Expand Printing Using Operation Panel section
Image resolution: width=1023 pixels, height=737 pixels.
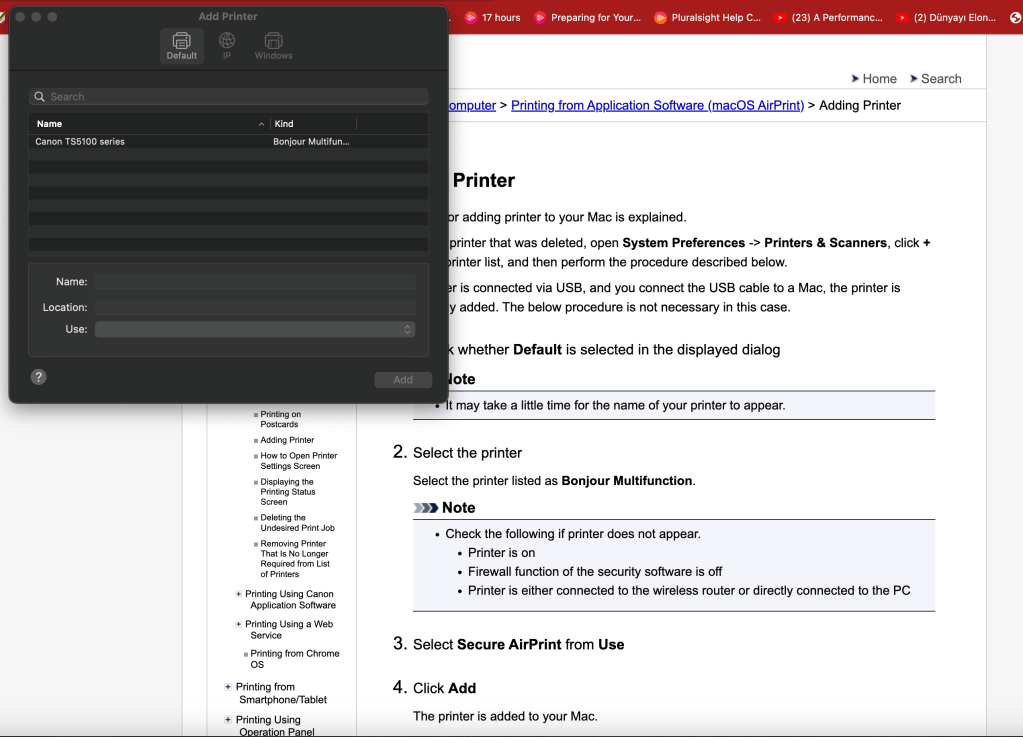pyautogui.click(x=228, y=720)
